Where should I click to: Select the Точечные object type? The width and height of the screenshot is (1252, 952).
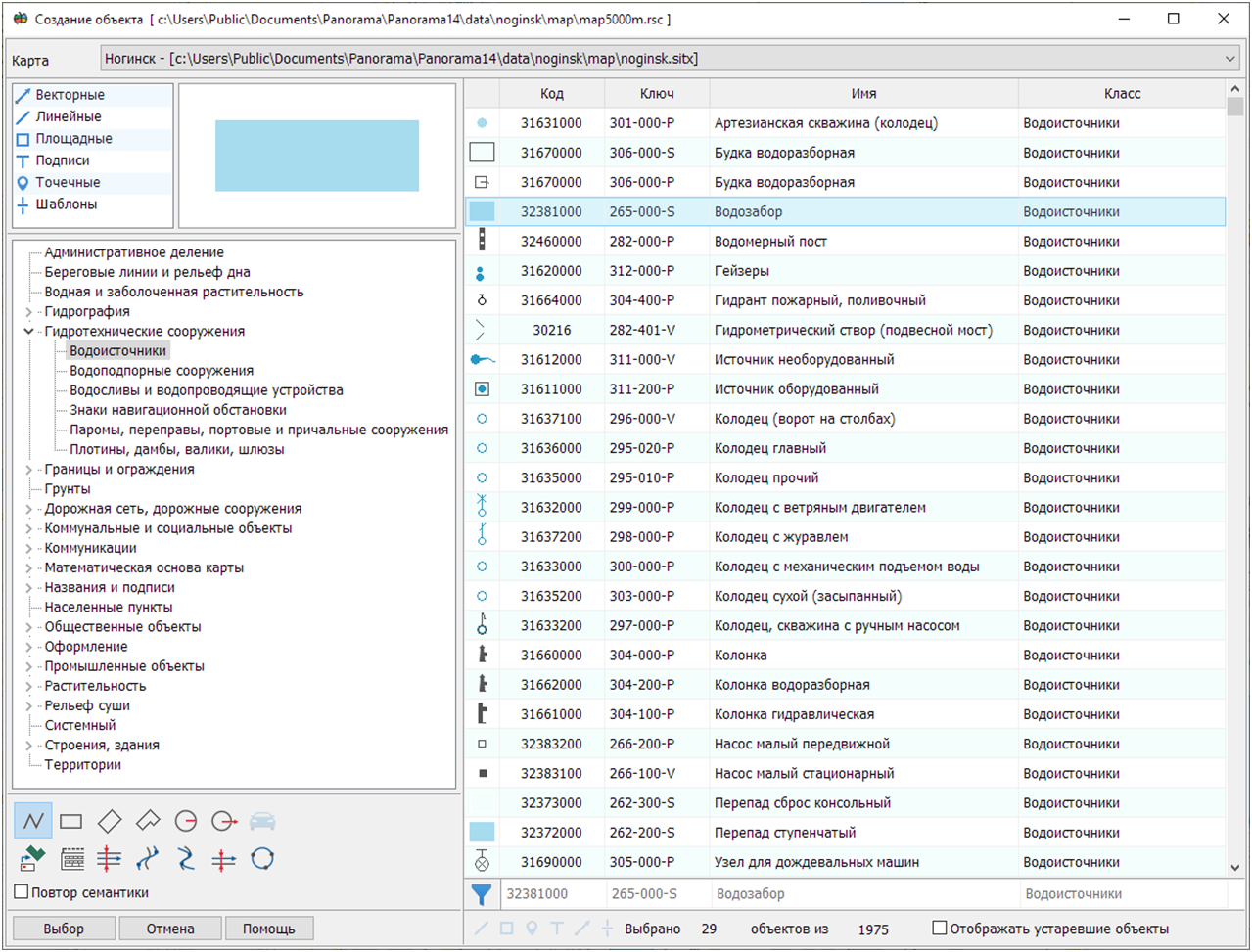click(x=68, y=183)
